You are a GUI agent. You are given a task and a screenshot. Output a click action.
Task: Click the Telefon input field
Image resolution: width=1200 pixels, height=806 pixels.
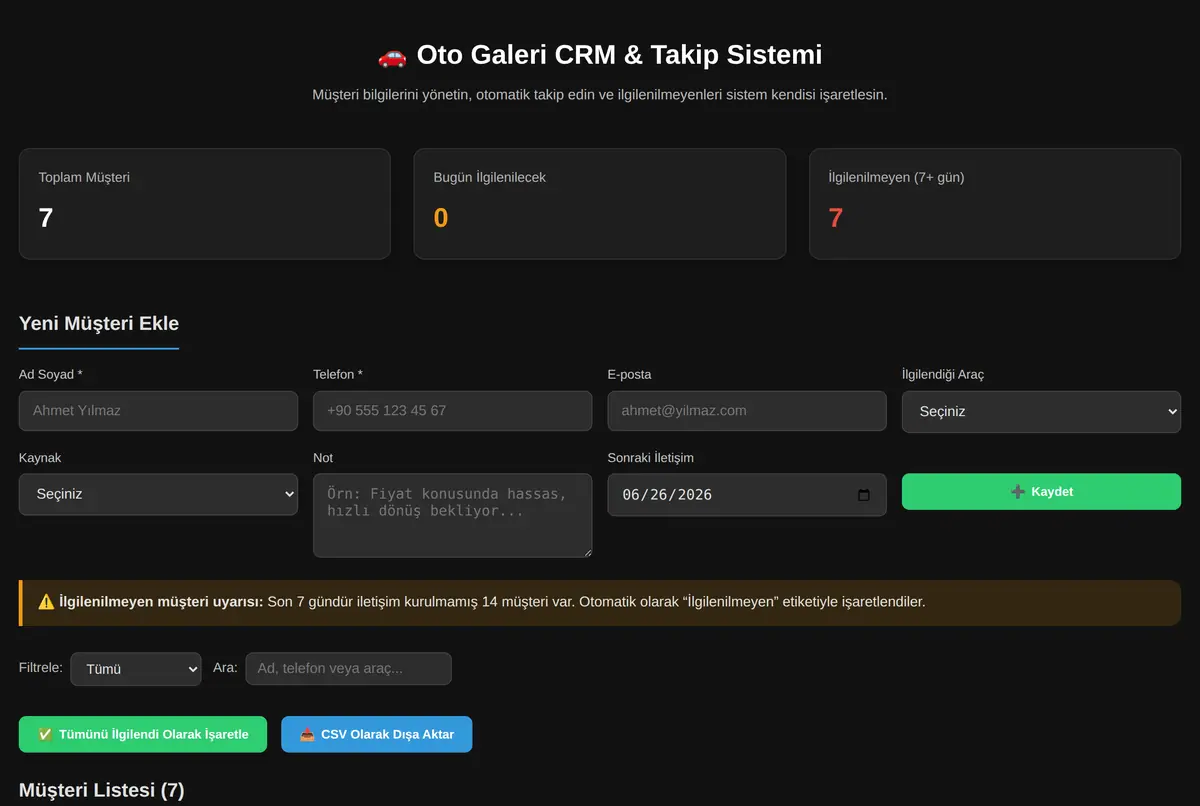[453, 411]
